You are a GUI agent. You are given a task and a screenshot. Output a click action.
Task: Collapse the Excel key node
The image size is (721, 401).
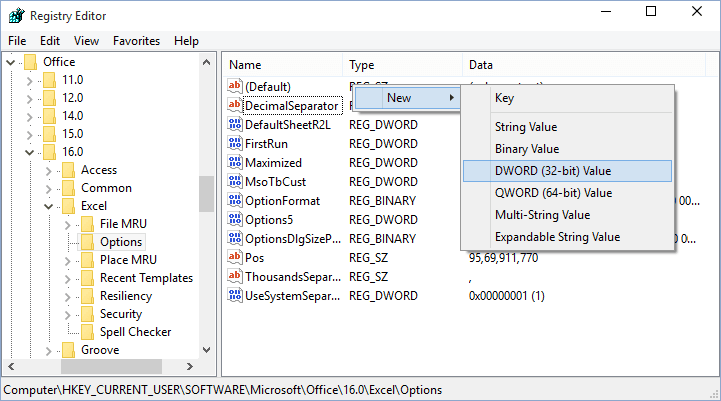pyautogui.click(x=48, y=206)
